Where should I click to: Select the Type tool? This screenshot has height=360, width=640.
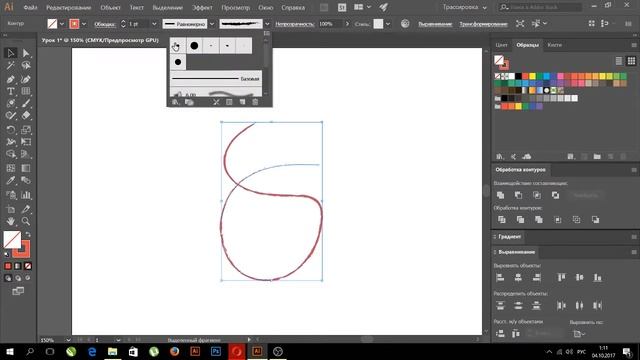(11, 91)
